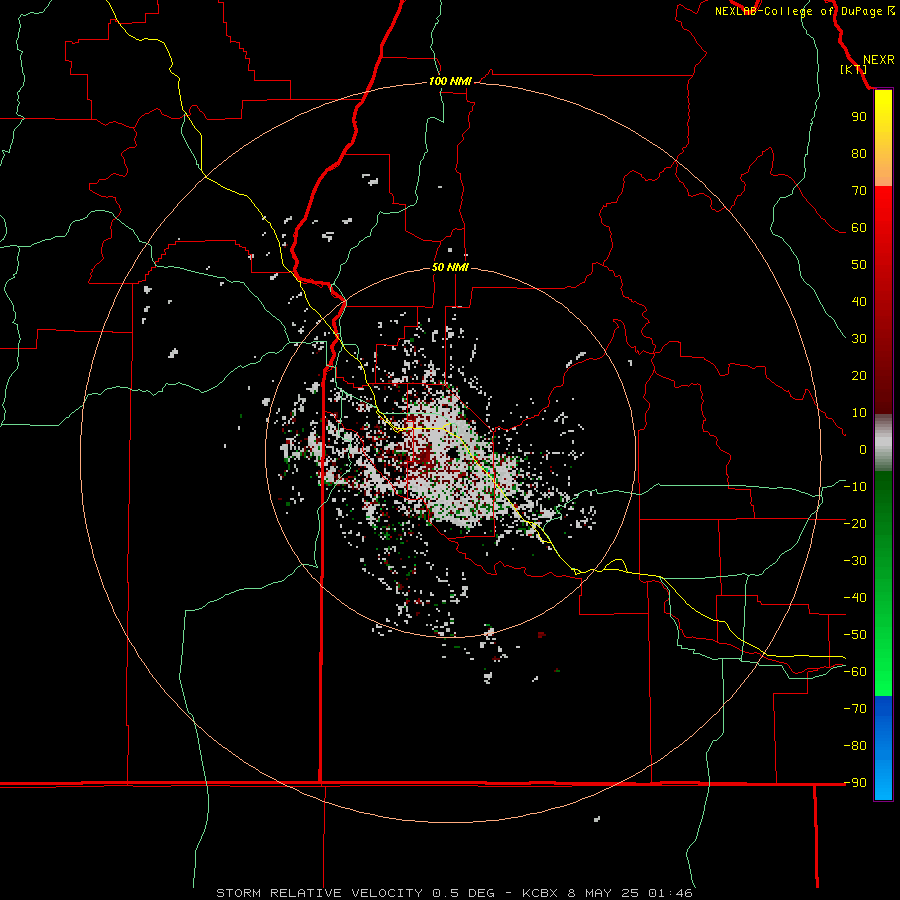This screenshot has height=900, width=900.
Task: Click the 20 value on the velocity scale
Action: [859, 375]
